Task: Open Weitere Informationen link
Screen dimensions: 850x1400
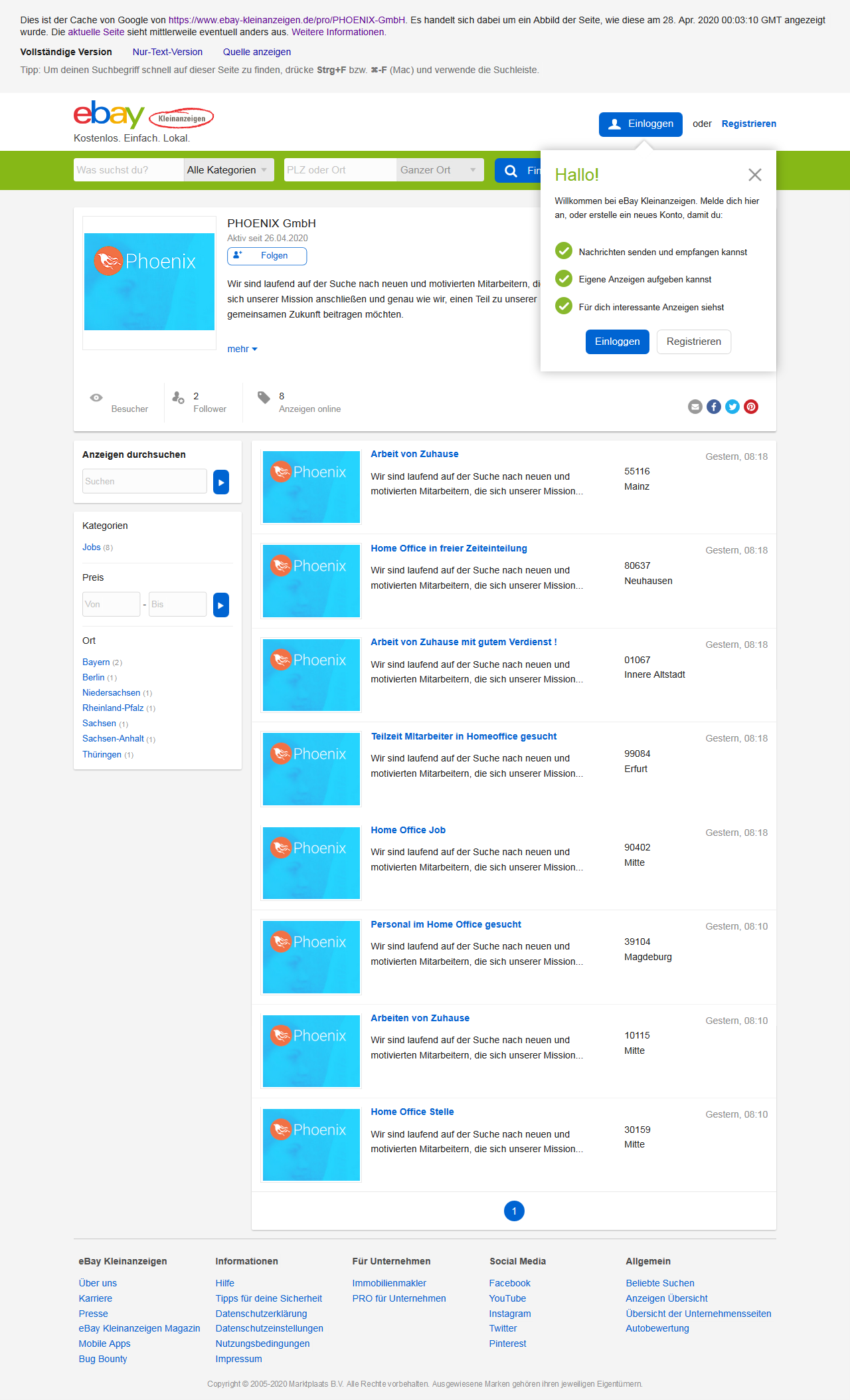Action: pyautogui.click(x=337, y=32)
